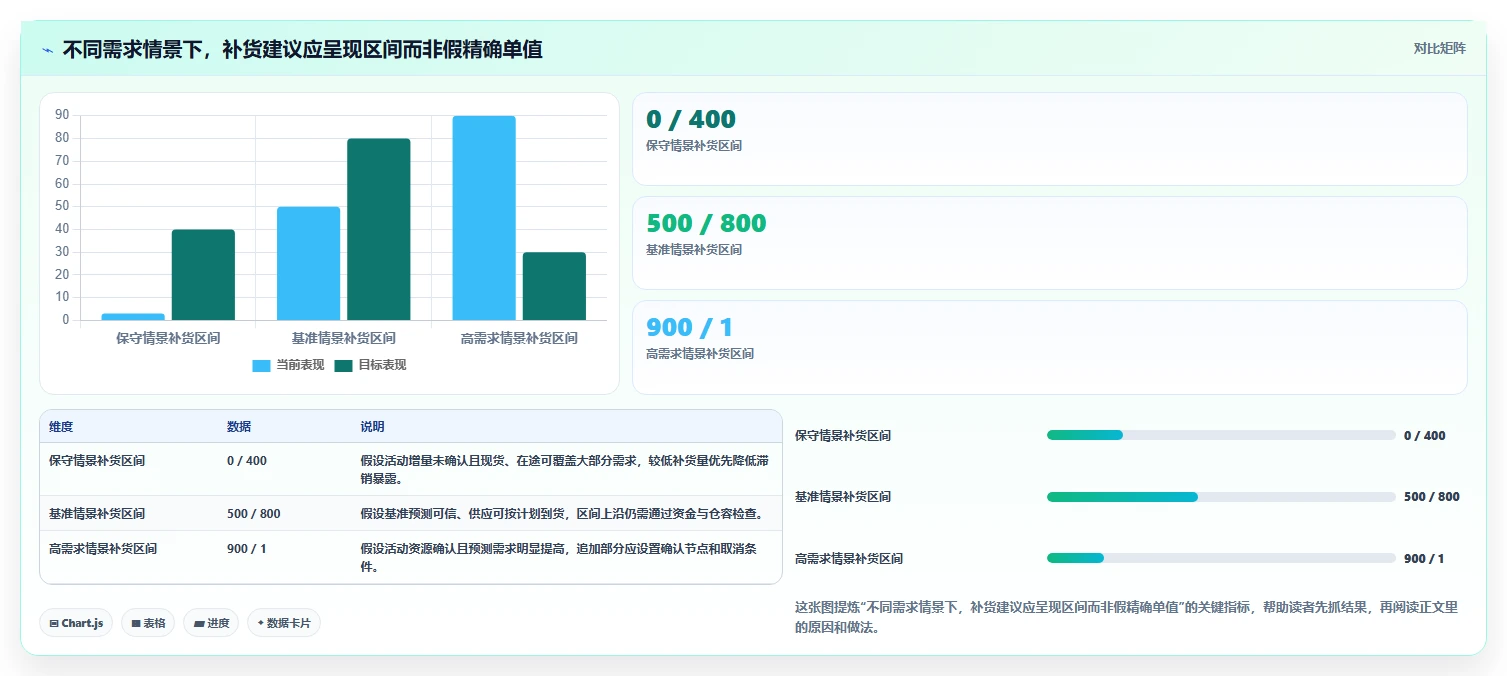The height and width of the screenshot is (676, 1507).
Task: Select the table value 0 / 400
Action: coord(247,461)
